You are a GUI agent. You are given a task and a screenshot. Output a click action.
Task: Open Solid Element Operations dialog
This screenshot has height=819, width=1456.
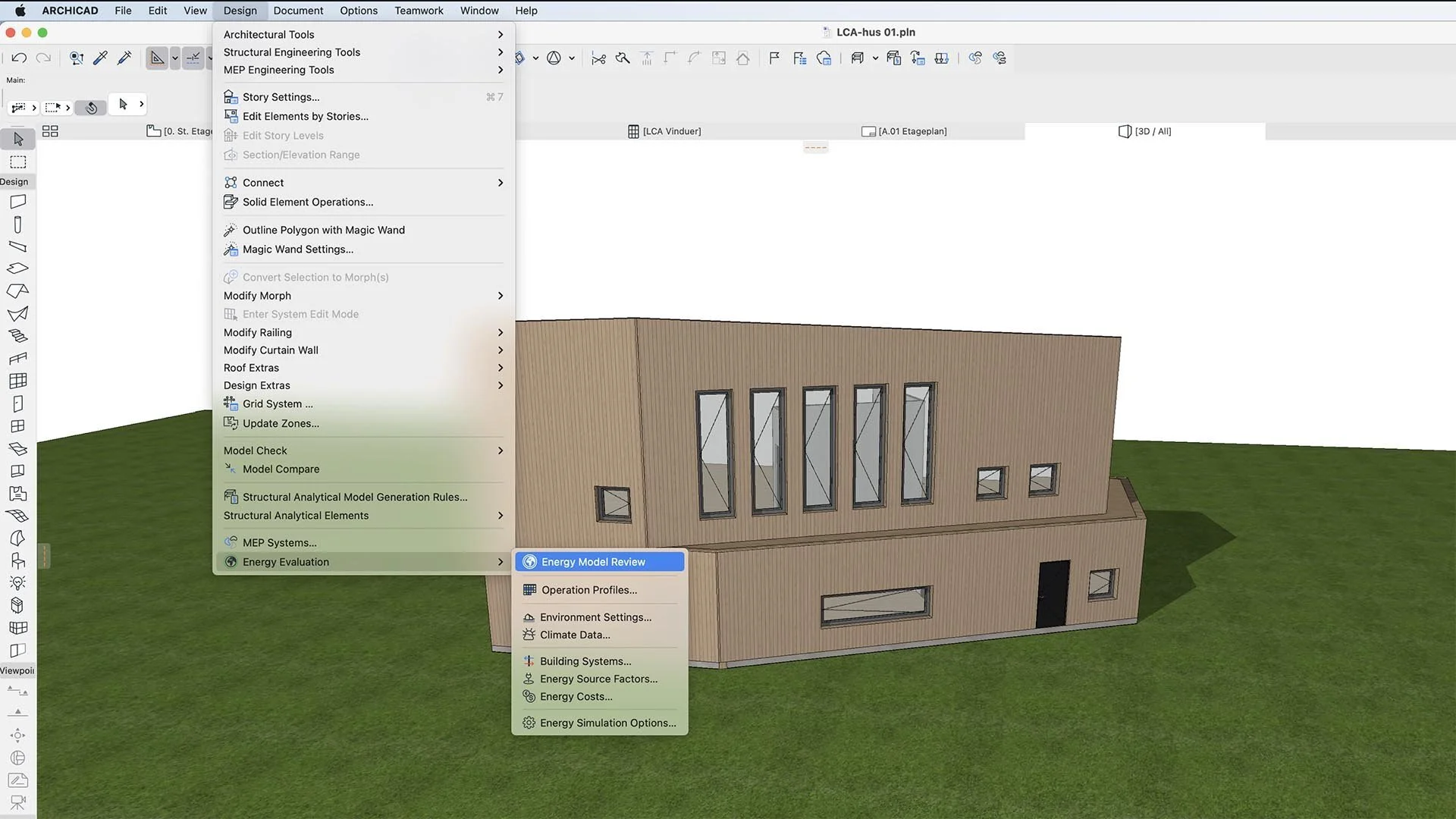pos(307,202)
